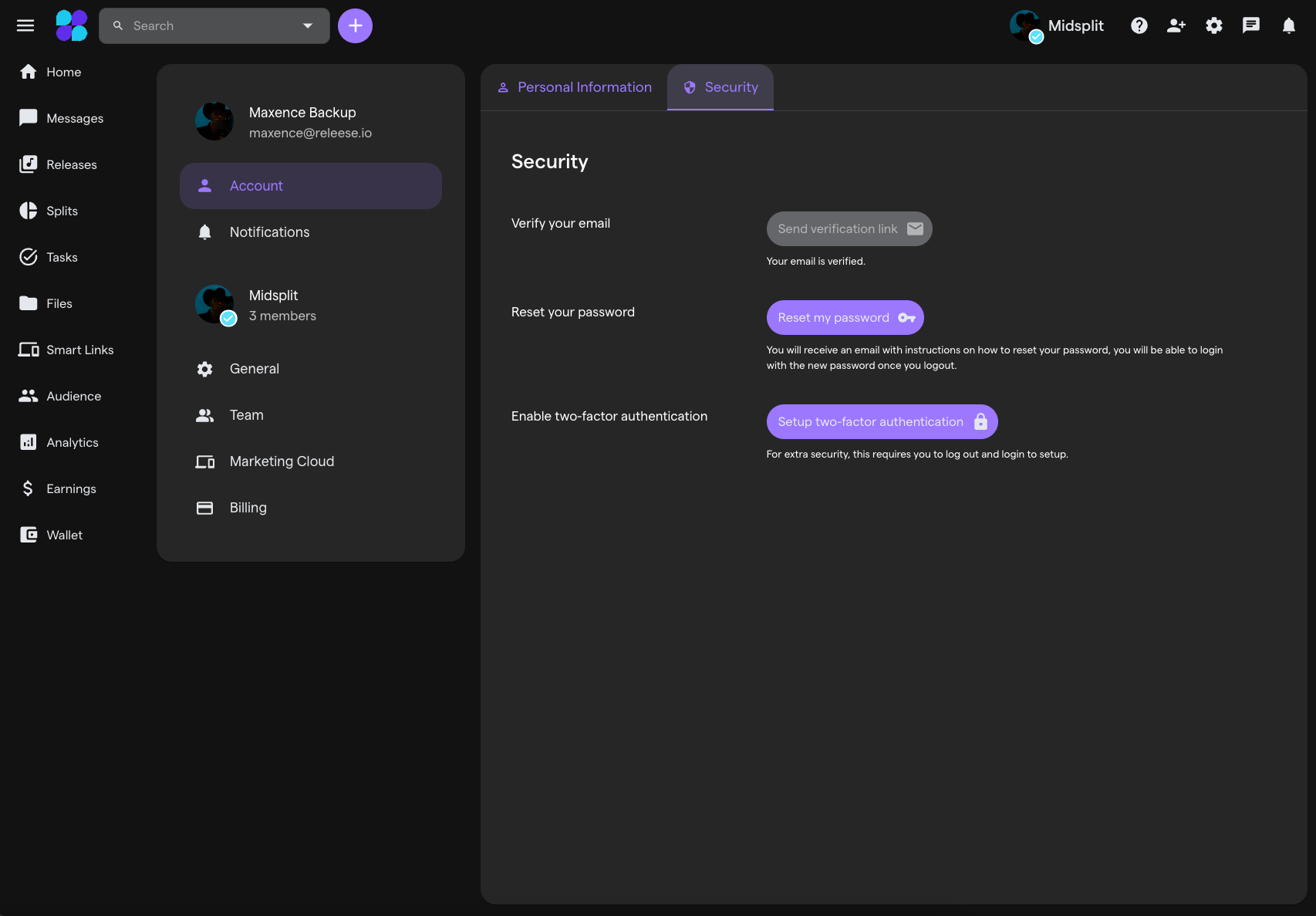Screen dimensions: 1316x916
Task: Click Reset my password button
Action: pyautogui.click(x=845, y=317)
